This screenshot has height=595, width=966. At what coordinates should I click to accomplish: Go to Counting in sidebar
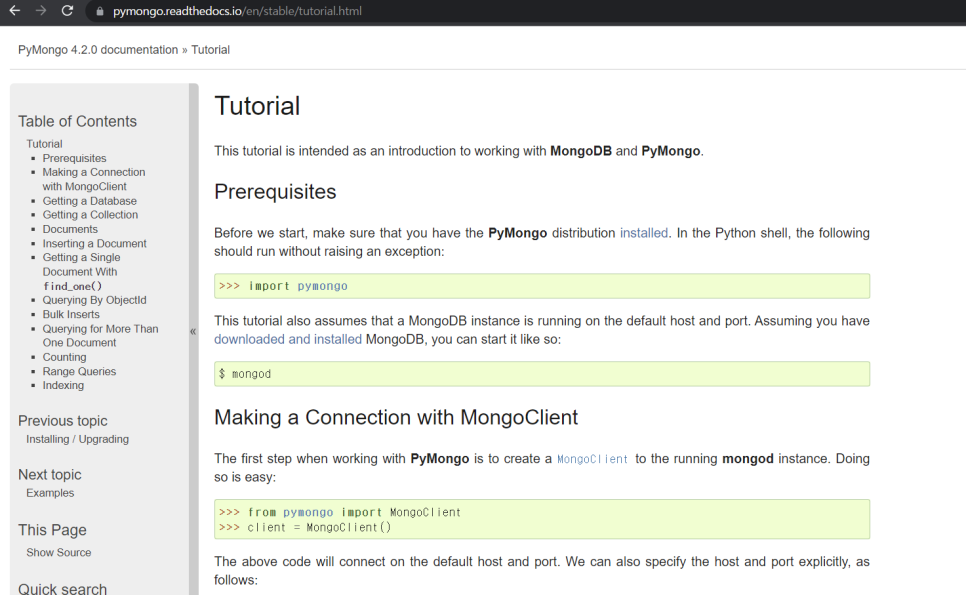64,357
